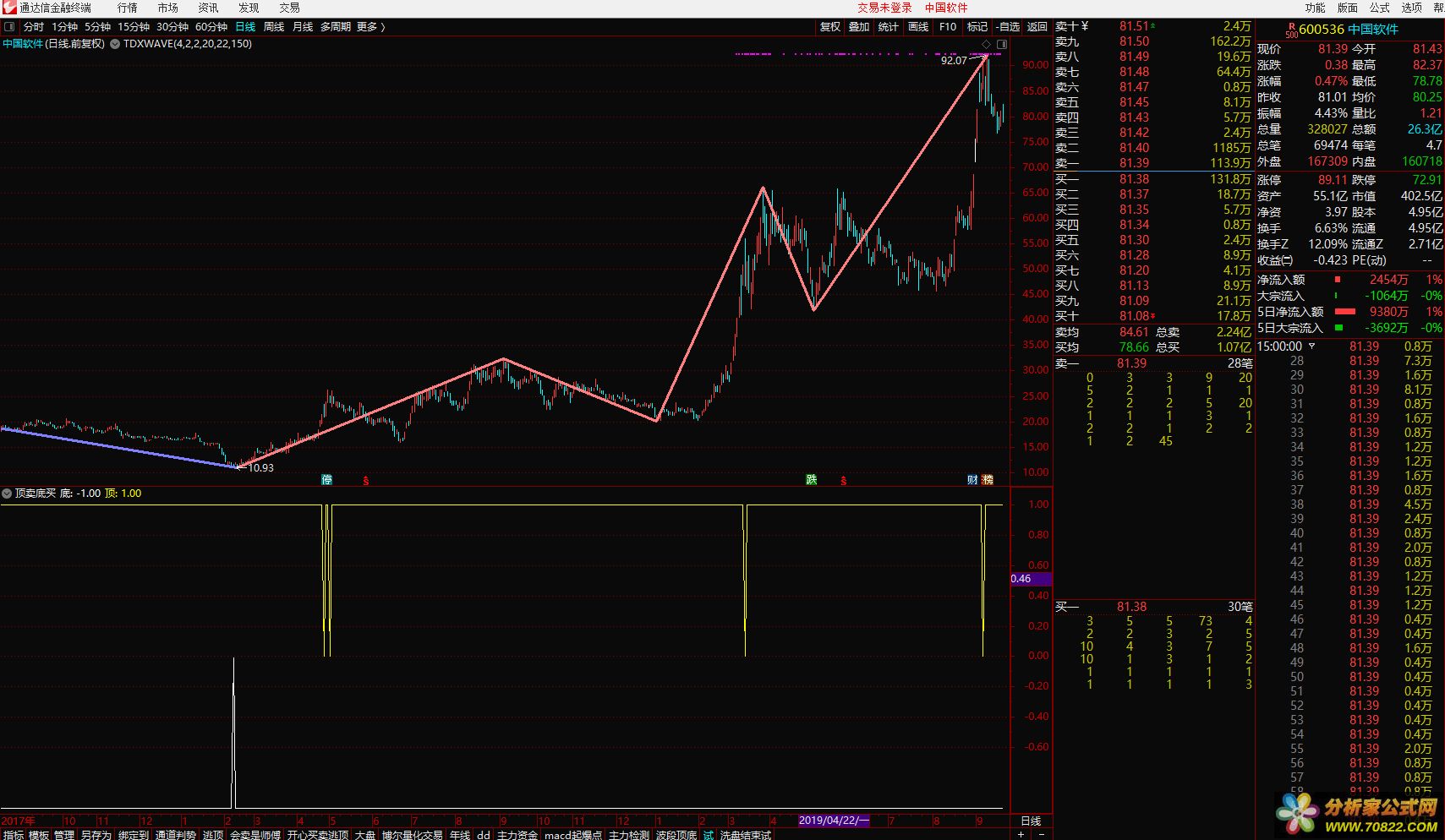Click the 通达信 app logo icon

click(9, 8)
